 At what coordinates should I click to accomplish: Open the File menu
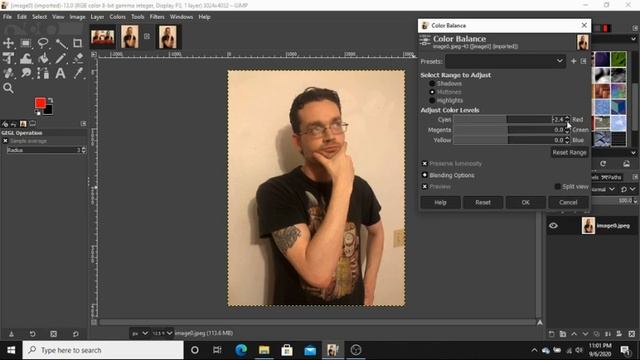[7, 17]
